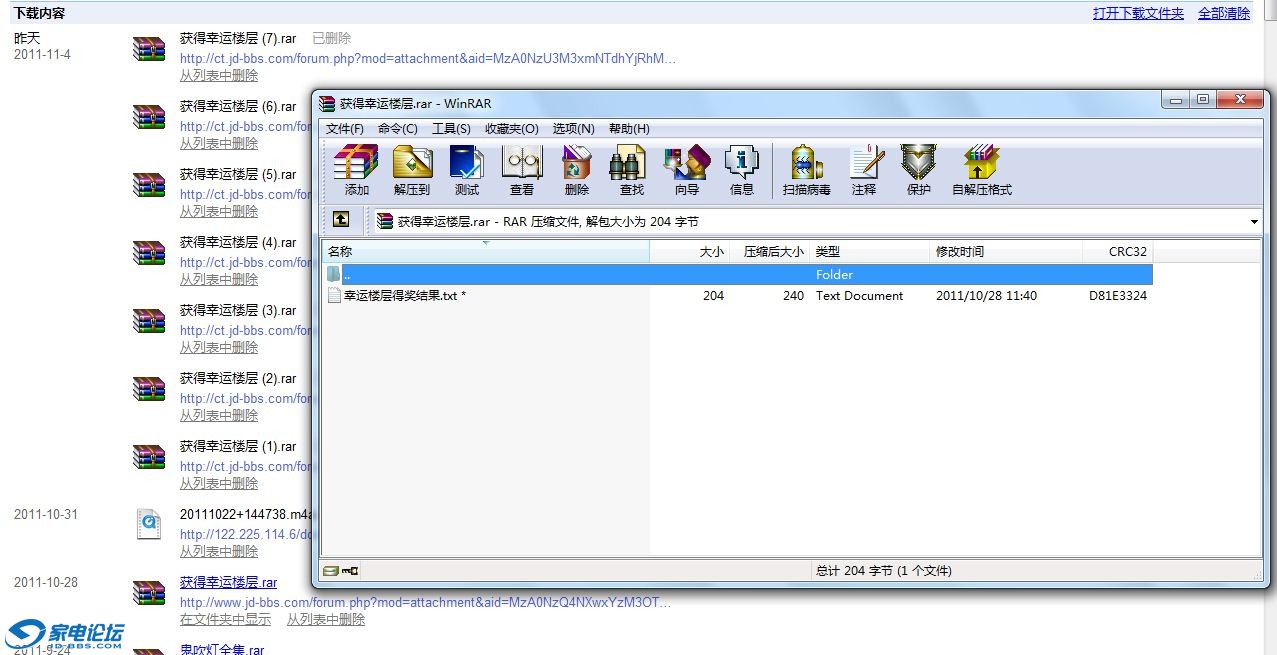Open the 注释 (Comment) tool
The width and height of the screenshot is (1277, 655).
pos(864,169)
